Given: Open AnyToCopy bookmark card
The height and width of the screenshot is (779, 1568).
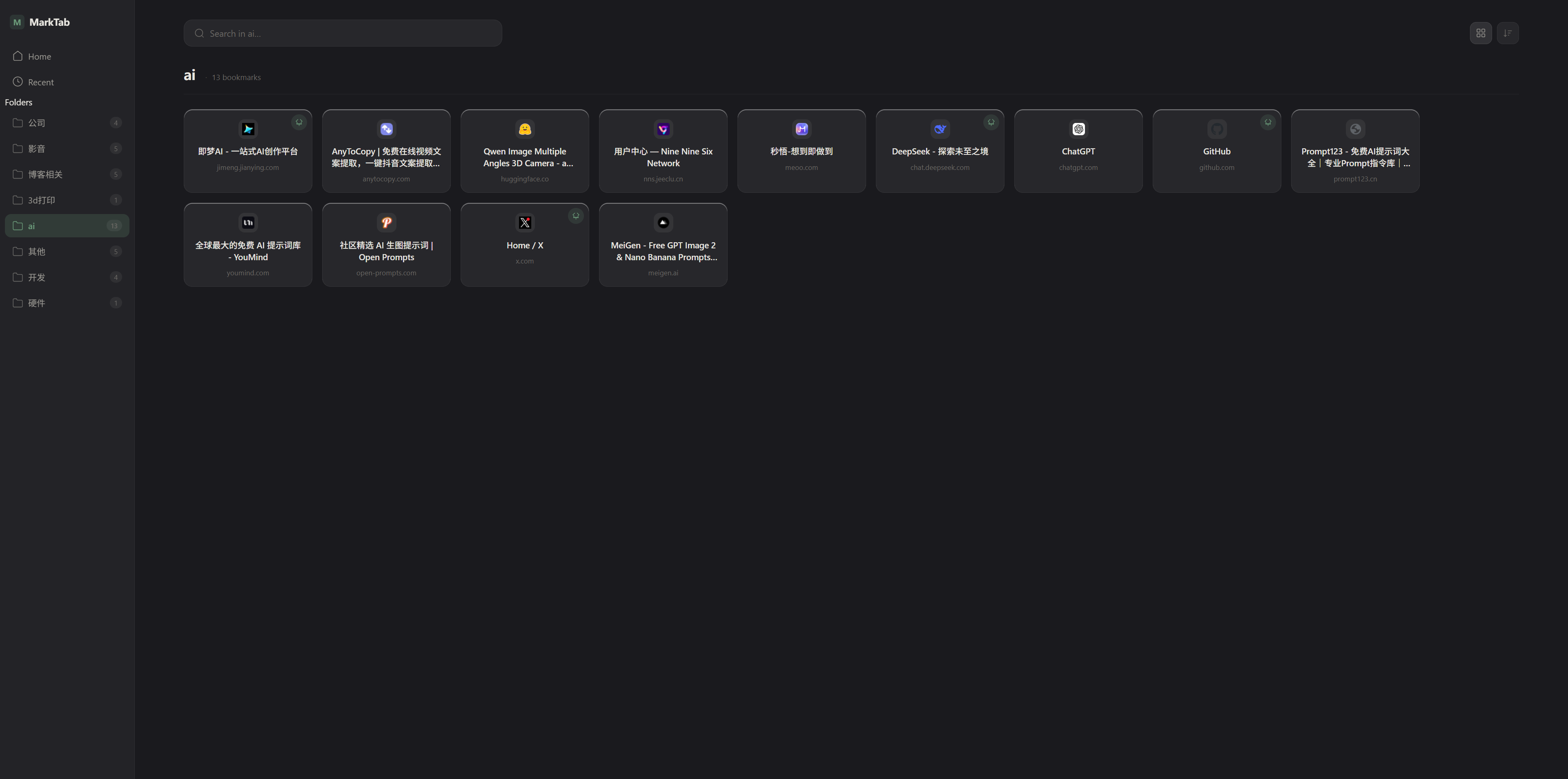Looking at the screenshot, I should (x=387, y=151).
